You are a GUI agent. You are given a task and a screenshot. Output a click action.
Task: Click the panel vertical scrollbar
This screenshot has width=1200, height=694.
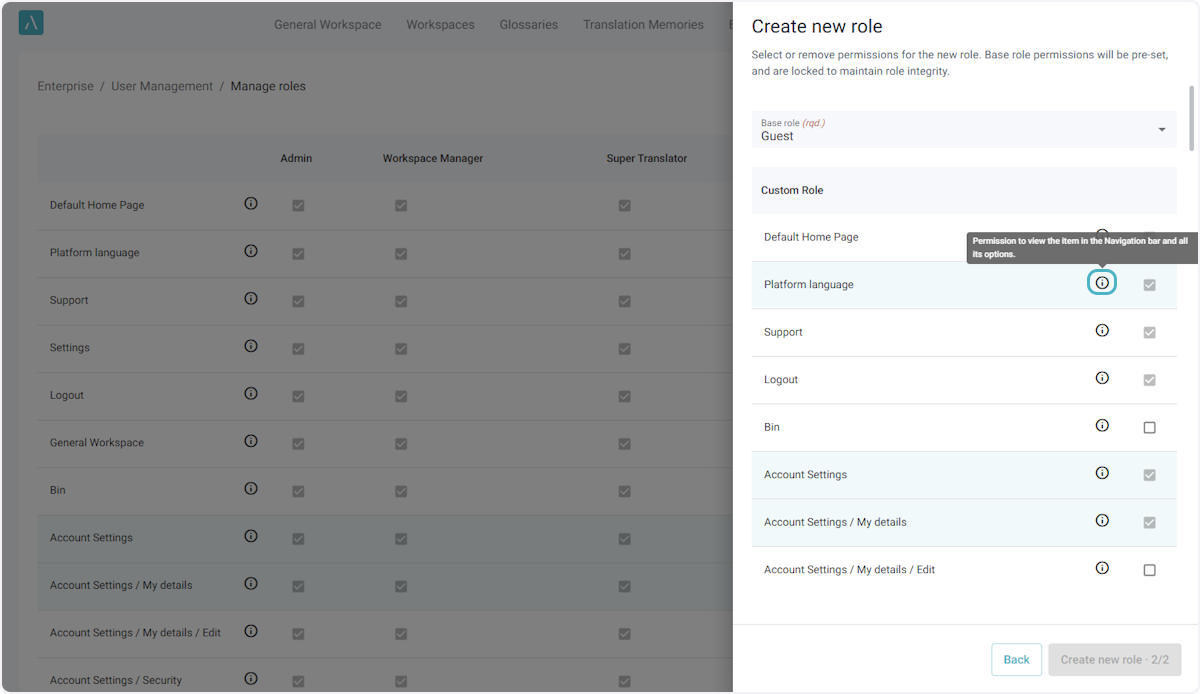tap(1190, 118)
